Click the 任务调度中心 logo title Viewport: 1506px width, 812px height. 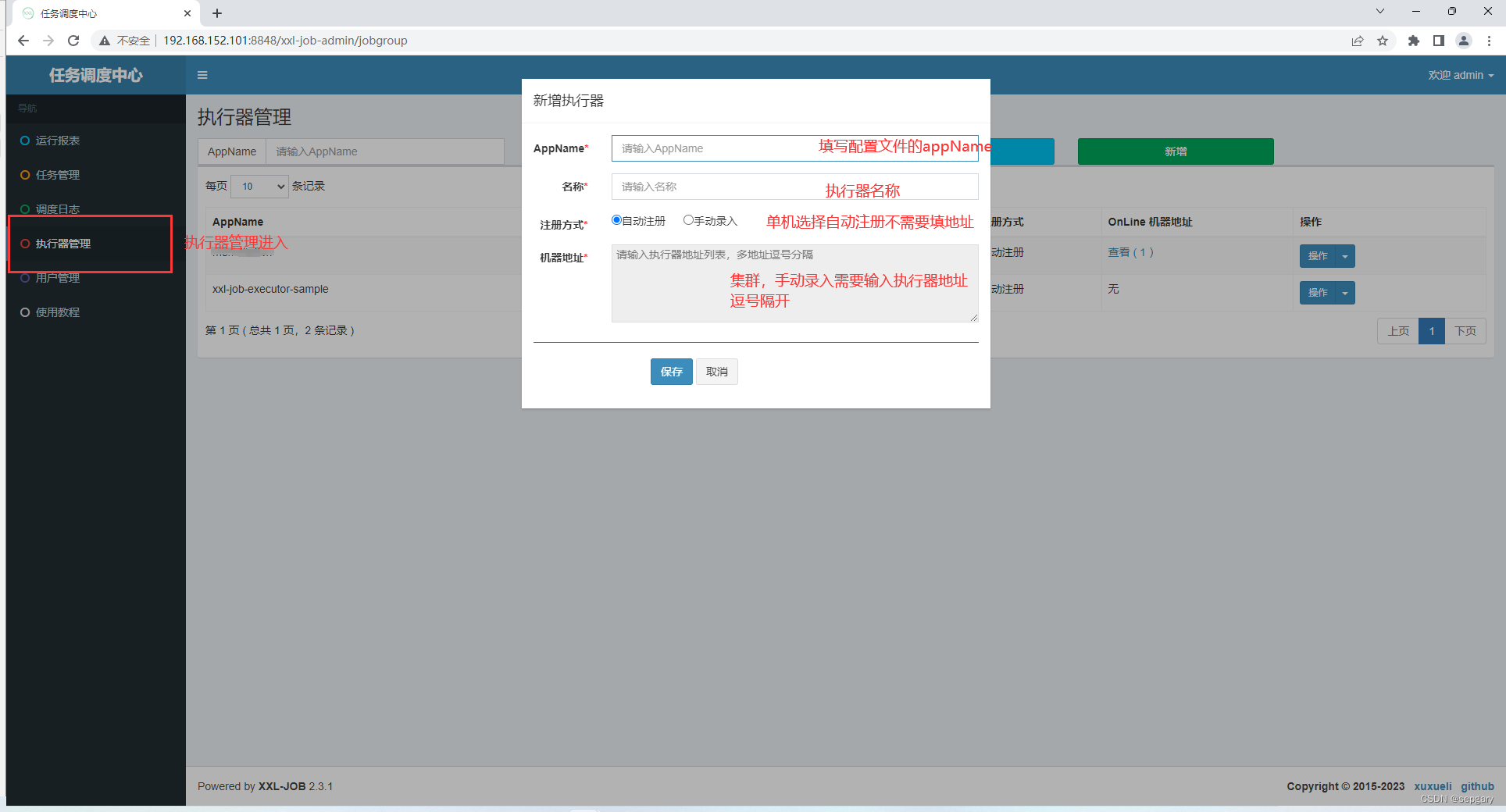96,75
